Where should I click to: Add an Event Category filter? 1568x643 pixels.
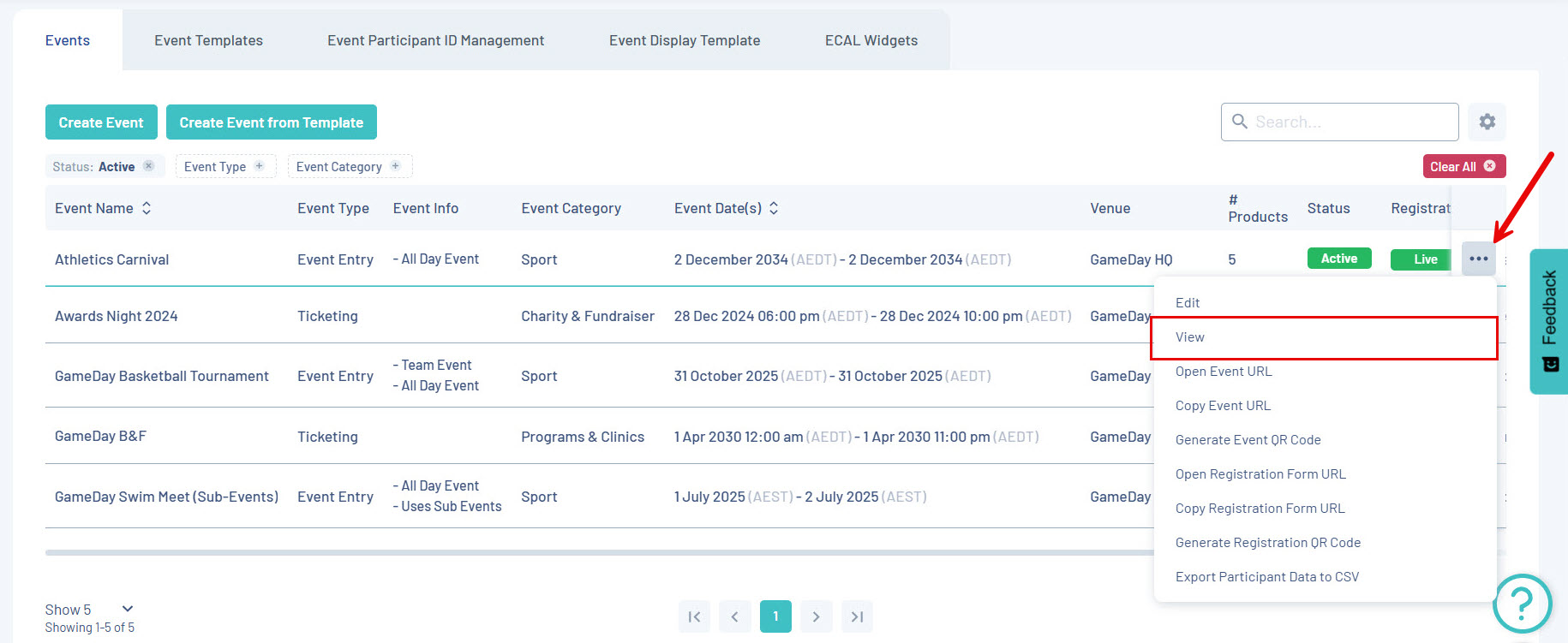coord(396,166)
